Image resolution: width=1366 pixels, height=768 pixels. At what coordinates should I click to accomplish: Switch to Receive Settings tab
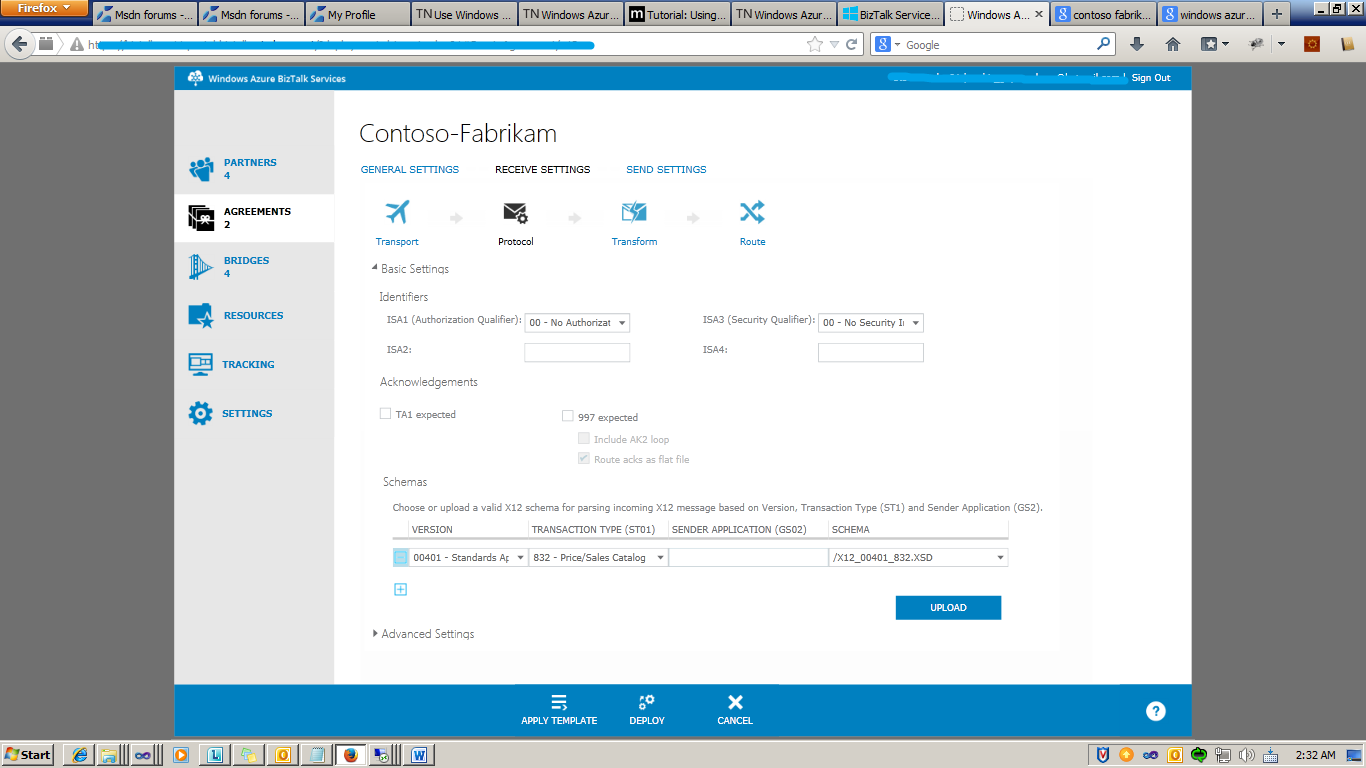543,170
